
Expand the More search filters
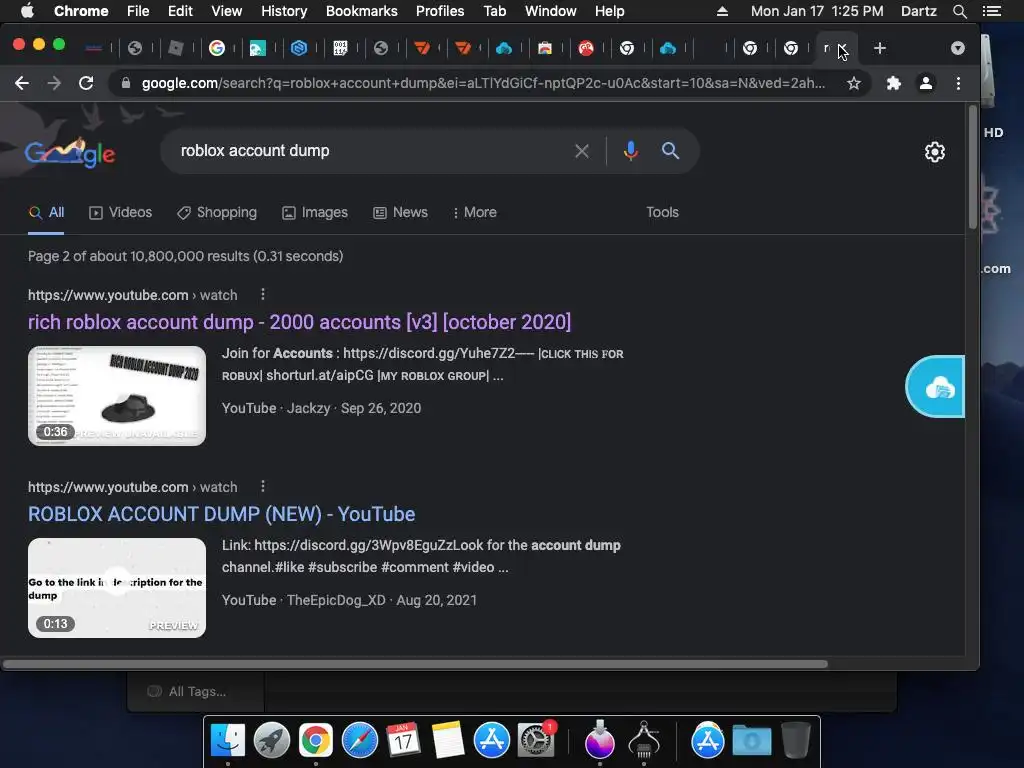click(475, 212)
